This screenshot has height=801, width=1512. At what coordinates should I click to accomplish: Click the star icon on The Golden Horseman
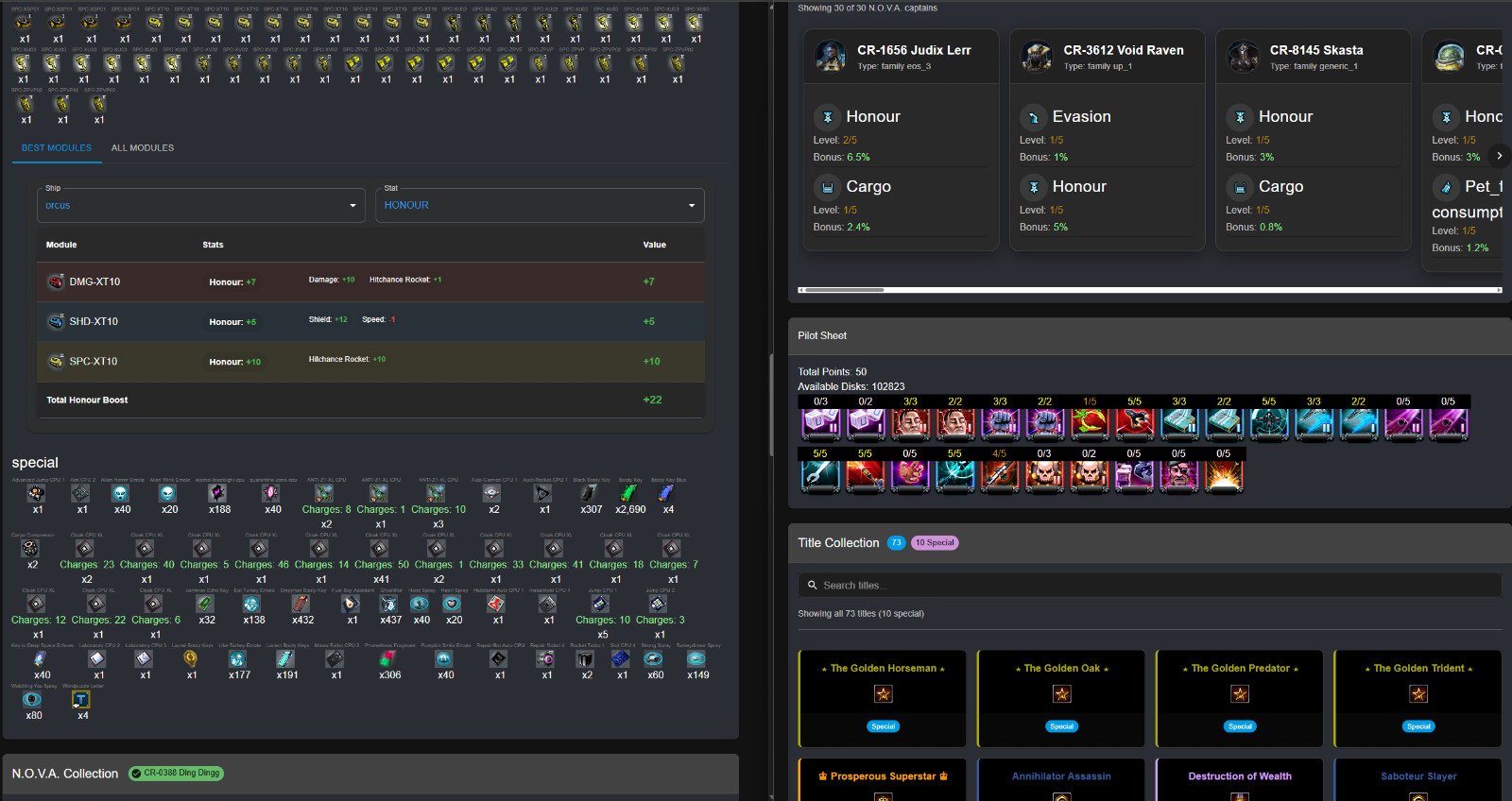(883, 695)
